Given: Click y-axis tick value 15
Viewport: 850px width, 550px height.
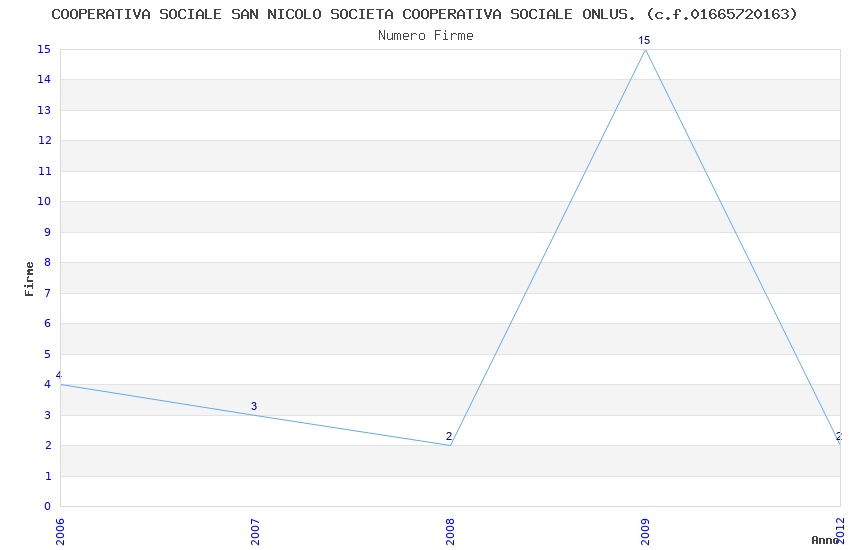Looking at the screenshot, I should [44, 49].
